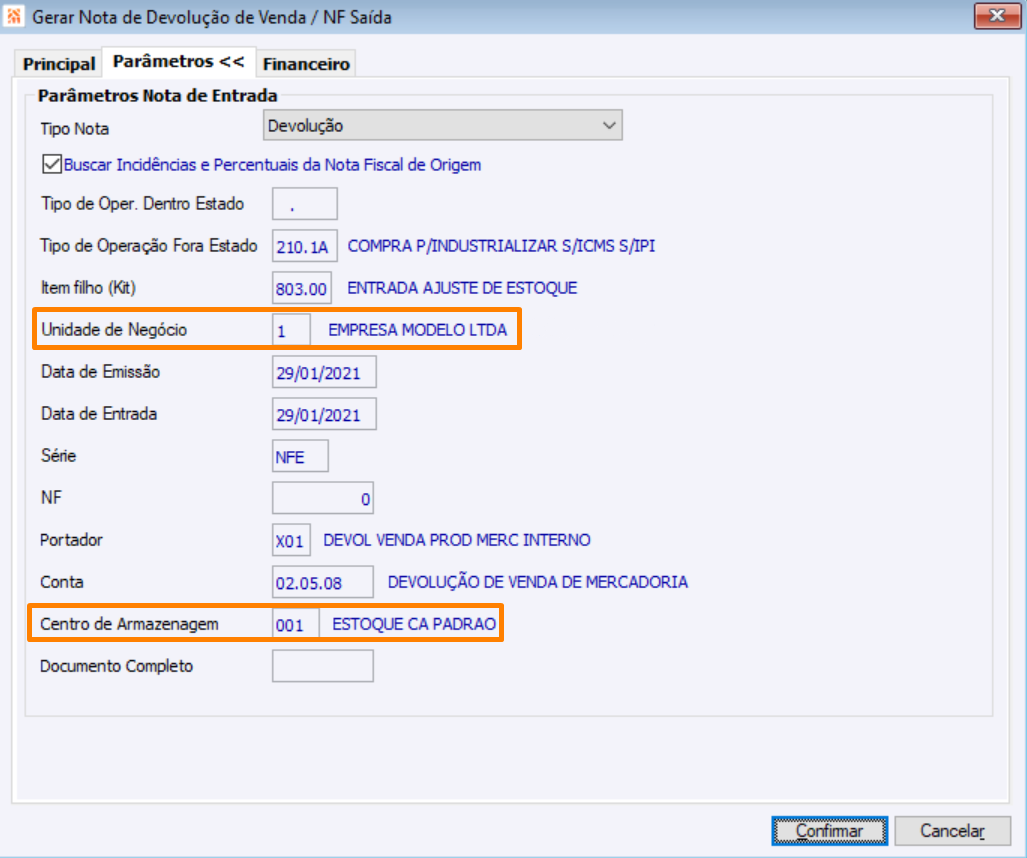Click the Tipo de Oper. Dentro Estado field
This screenshot has height=858, width=1027.
305,204
